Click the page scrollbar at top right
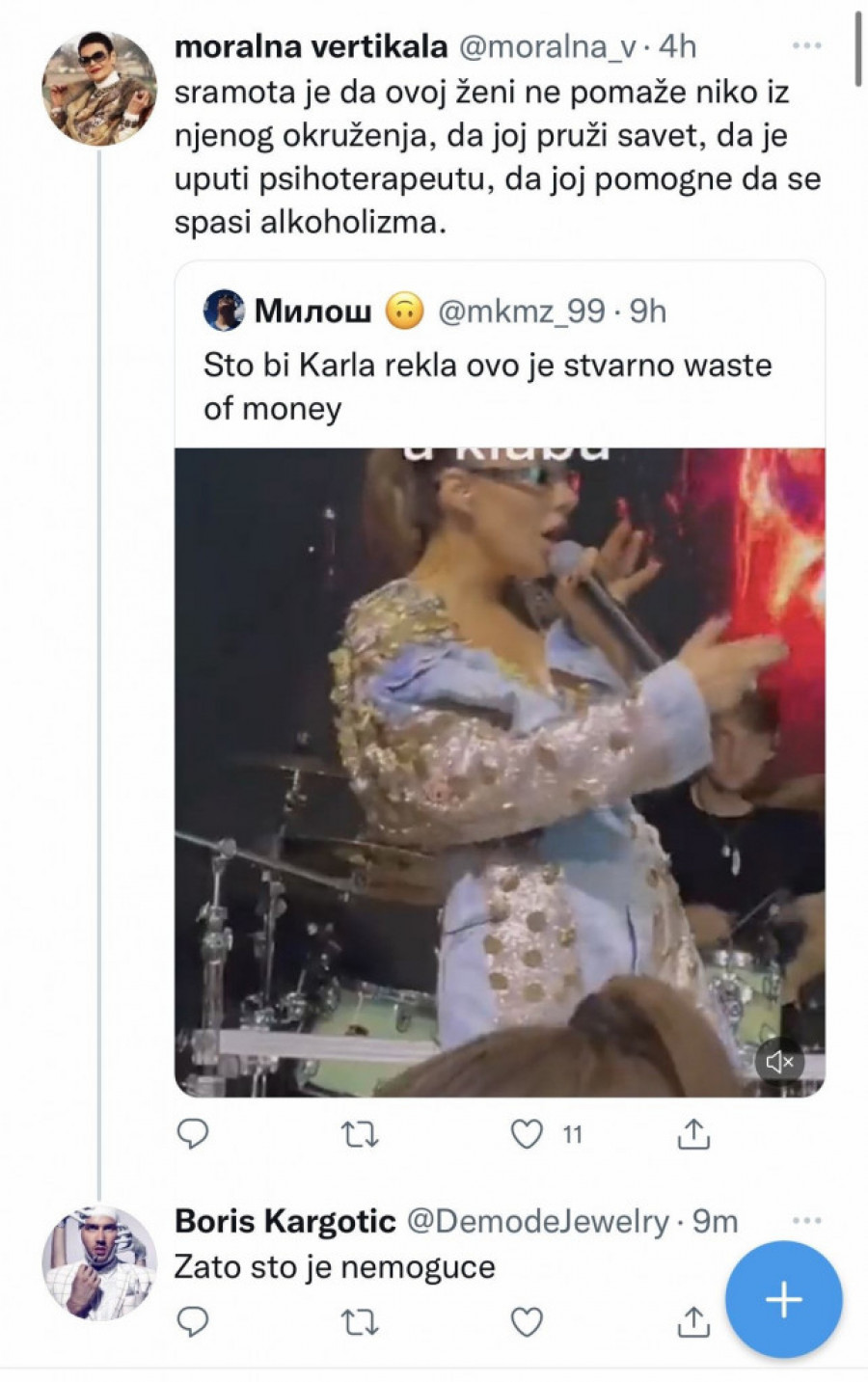The height and width of the screenshot is (1382, 868). pyautogui.click(x=857, y=48)
